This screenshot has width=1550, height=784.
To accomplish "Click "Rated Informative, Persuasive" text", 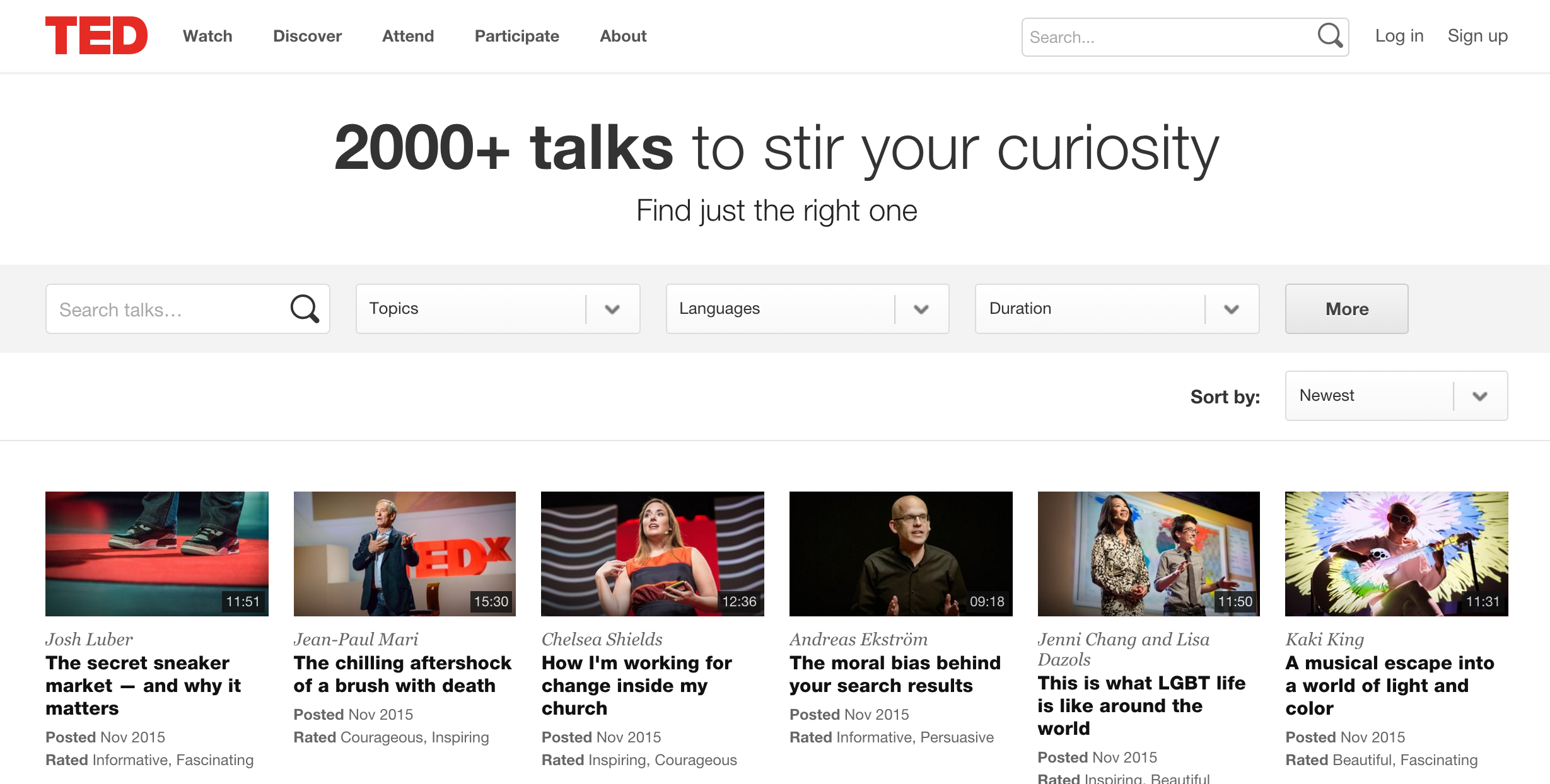I will point(892,737).
